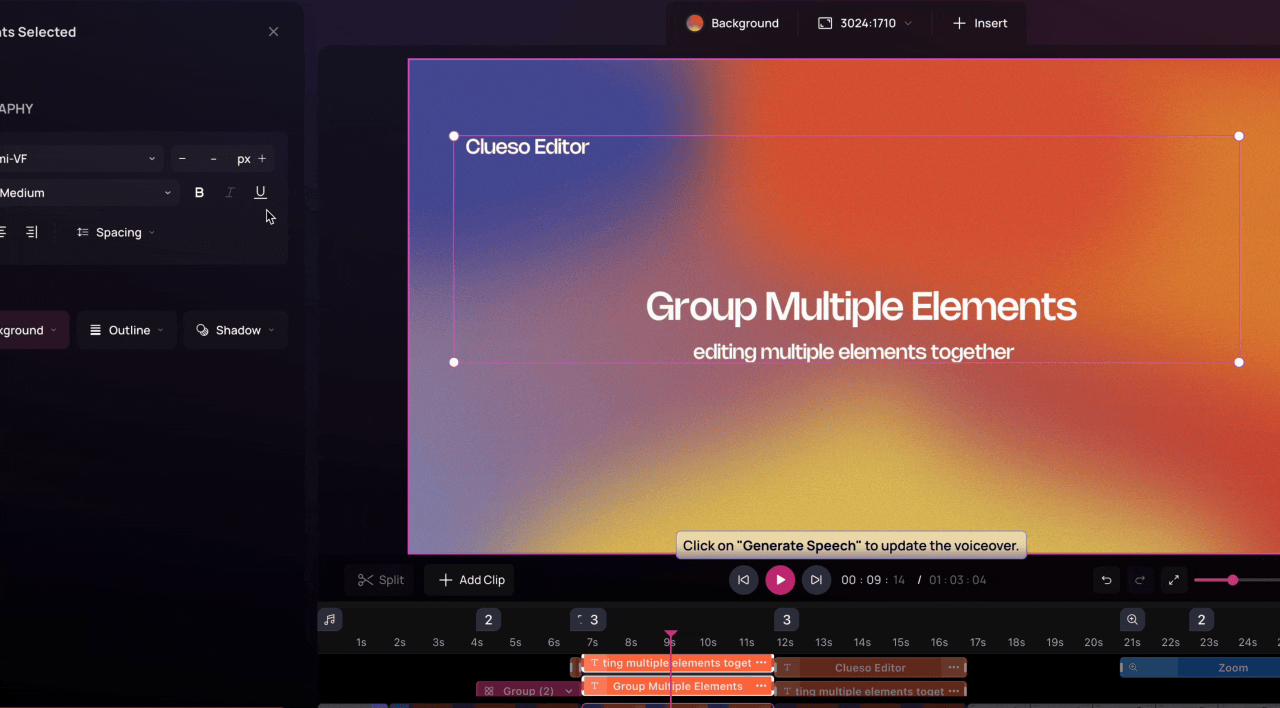Click the timeline zoom slider handle
This screenshot has height=708, width=1280.
tap(1233, 580)
